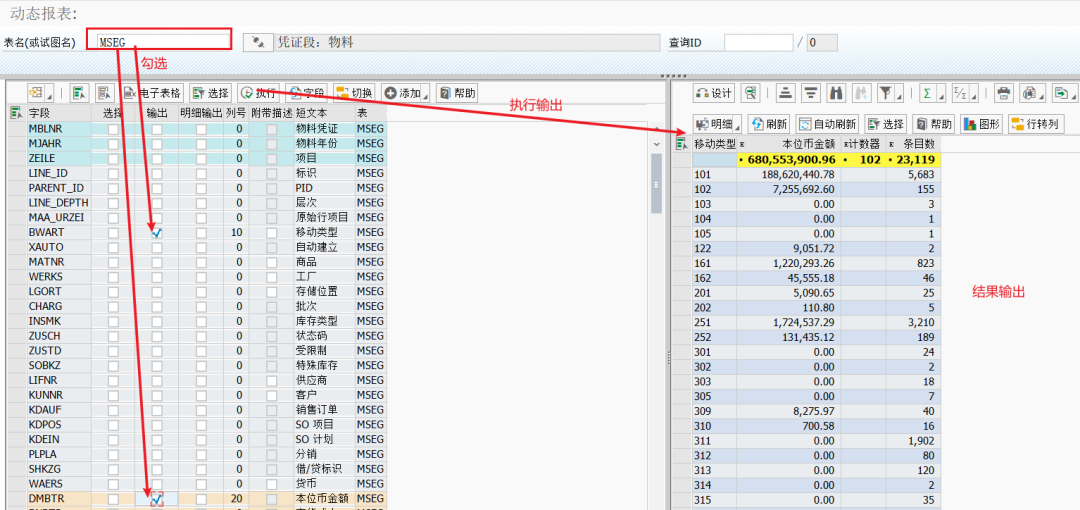Click the 条目数 column header
Image resolution: width=1080 pixels, height=510 pixels.
[x=913, y=144]
